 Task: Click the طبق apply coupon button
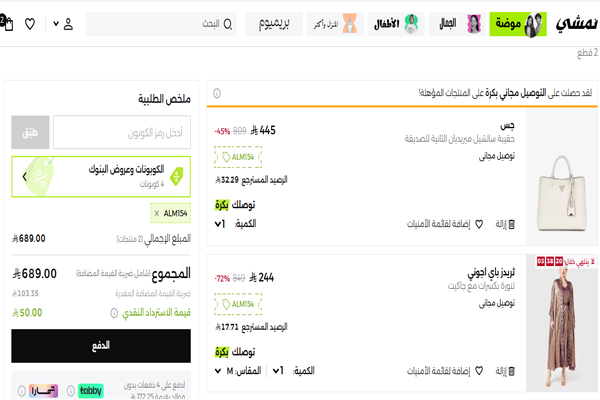(30, 132)
